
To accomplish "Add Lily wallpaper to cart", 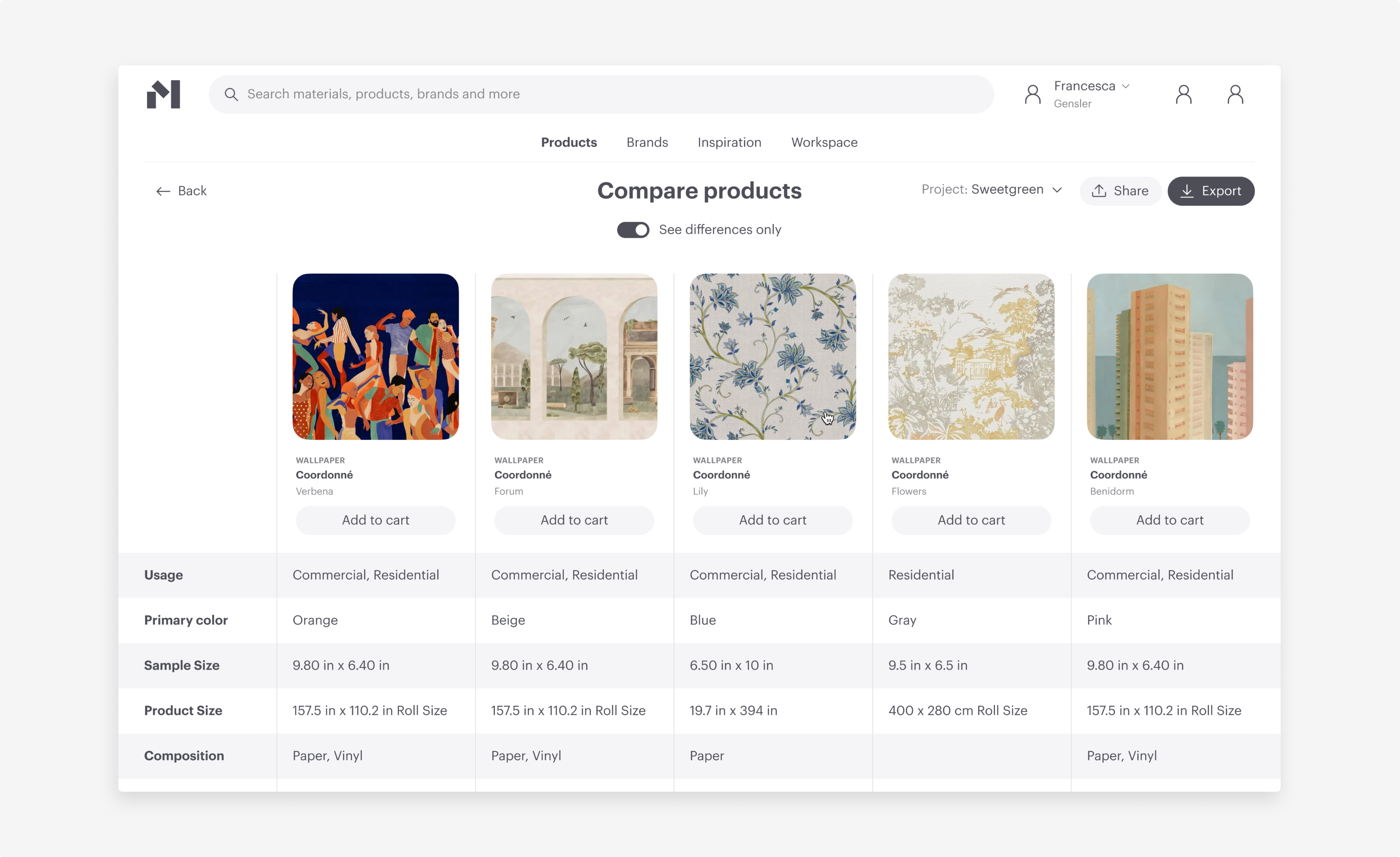I will pyautogui.click(x=773, y=520).
